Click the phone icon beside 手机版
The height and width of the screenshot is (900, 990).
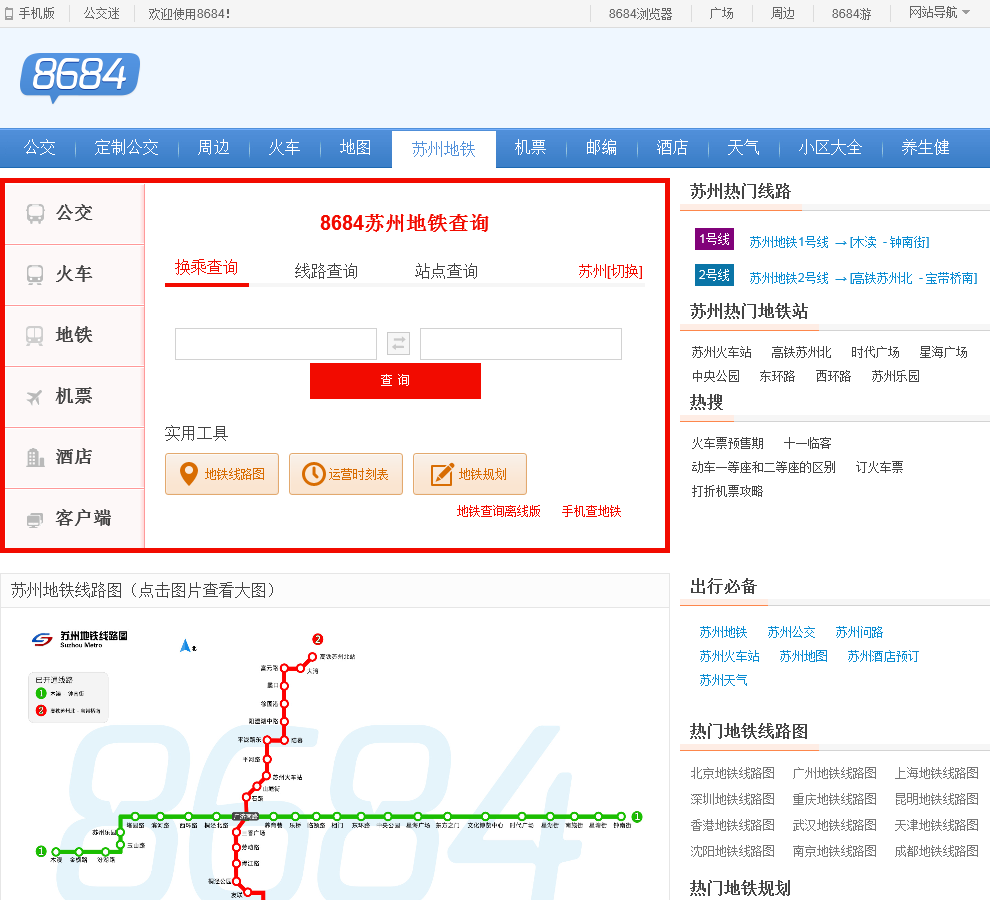[9, 14]
